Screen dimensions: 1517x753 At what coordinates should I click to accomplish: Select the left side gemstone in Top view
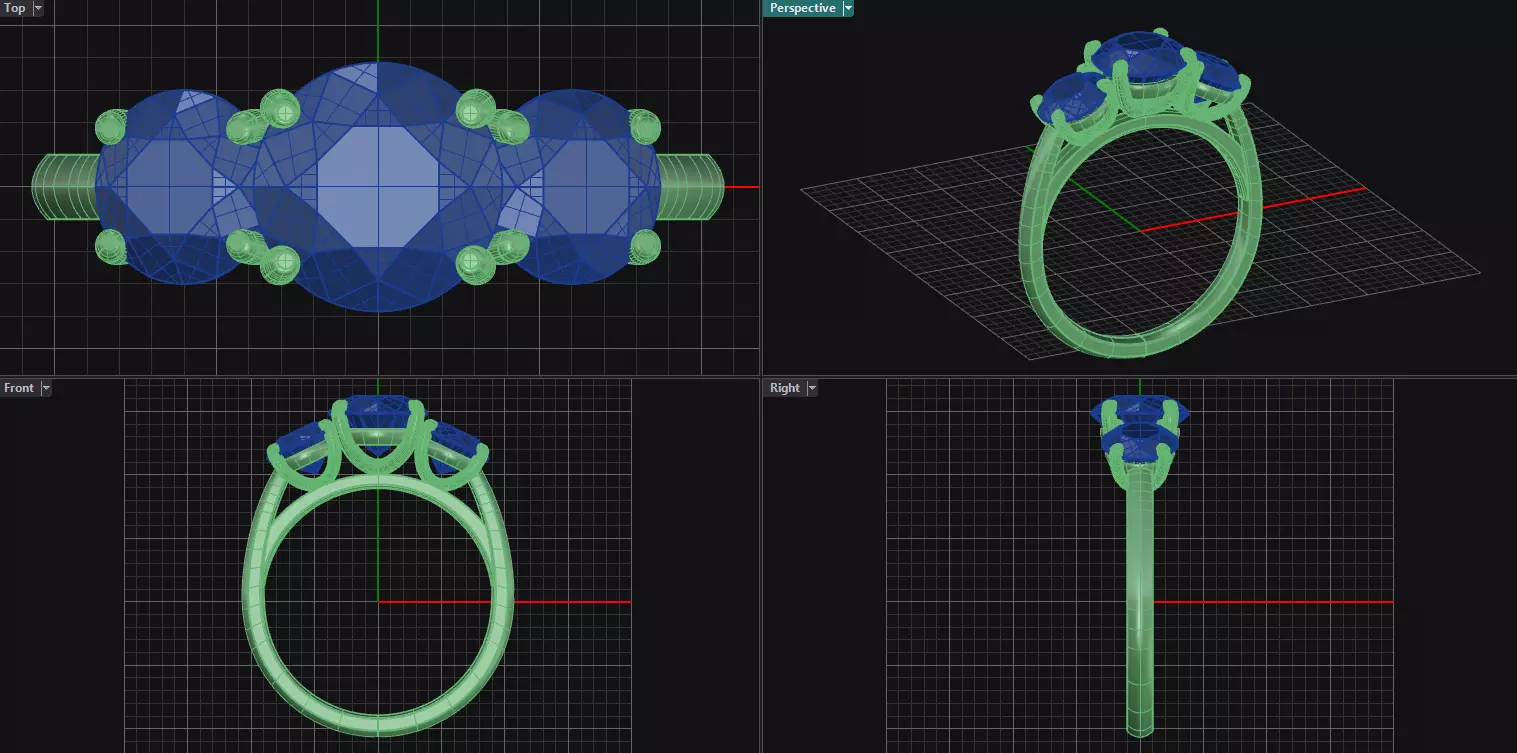pyautogui.click(x=170, y=187)
